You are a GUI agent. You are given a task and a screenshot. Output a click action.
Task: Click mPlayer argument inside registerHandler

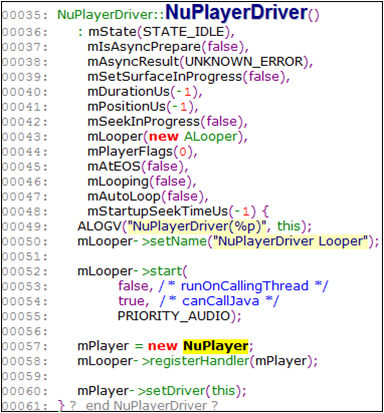281,361
